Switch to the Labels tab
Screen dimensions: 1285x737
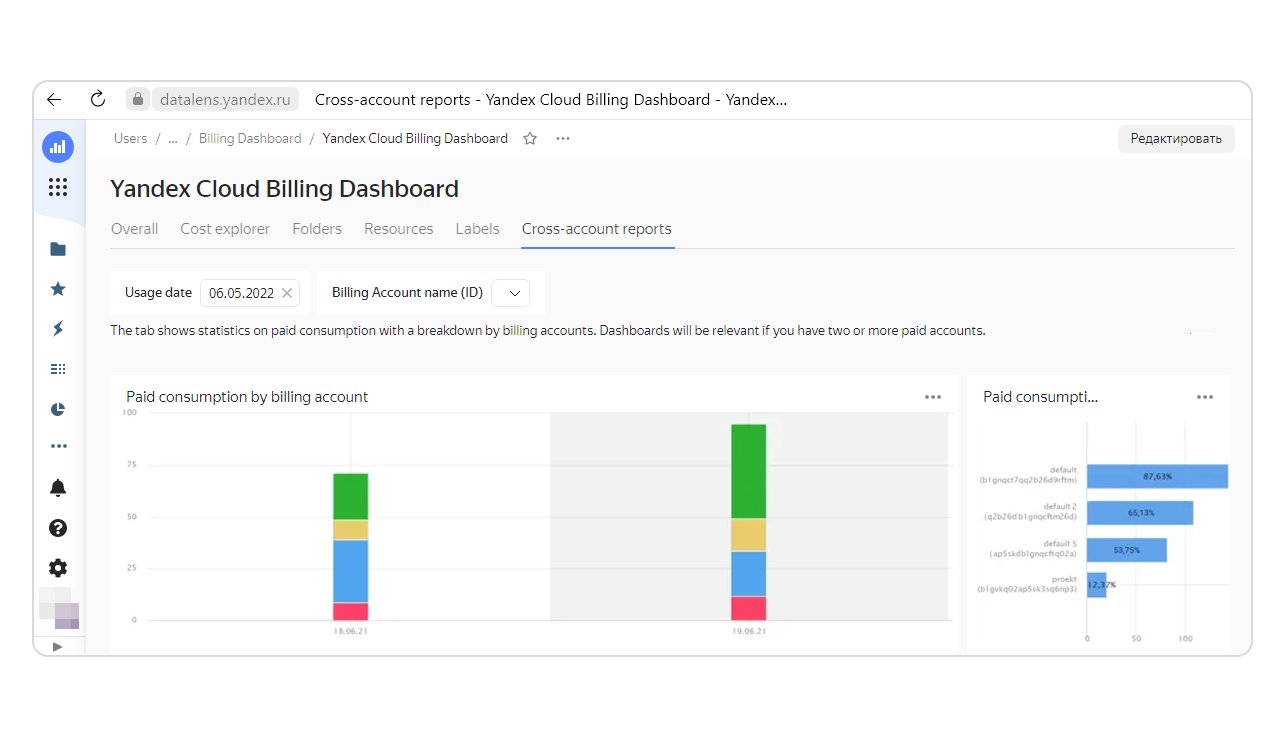[477, 229]
